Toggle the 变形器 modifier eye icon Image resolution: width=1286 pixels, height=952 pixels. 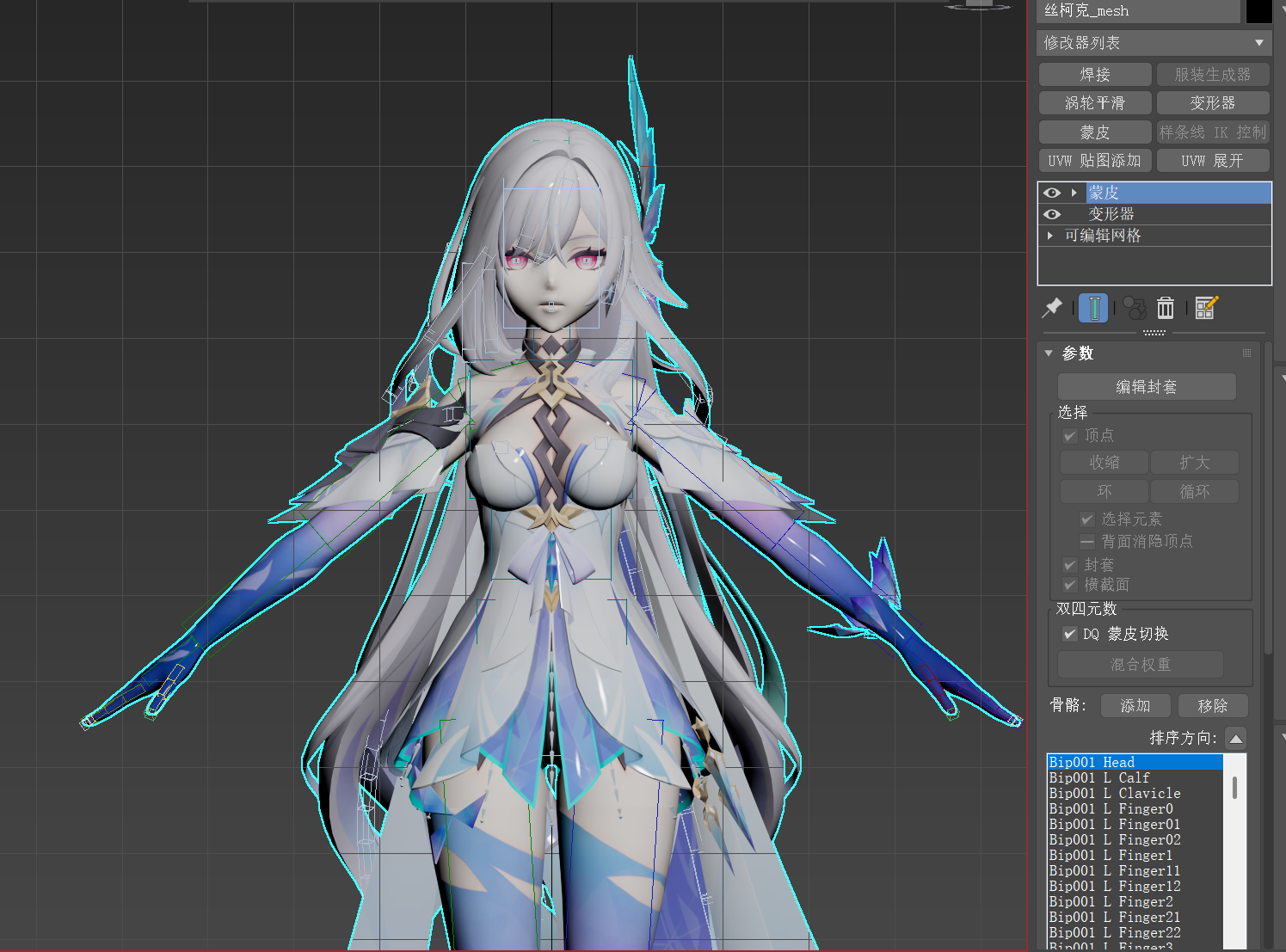1051,214
